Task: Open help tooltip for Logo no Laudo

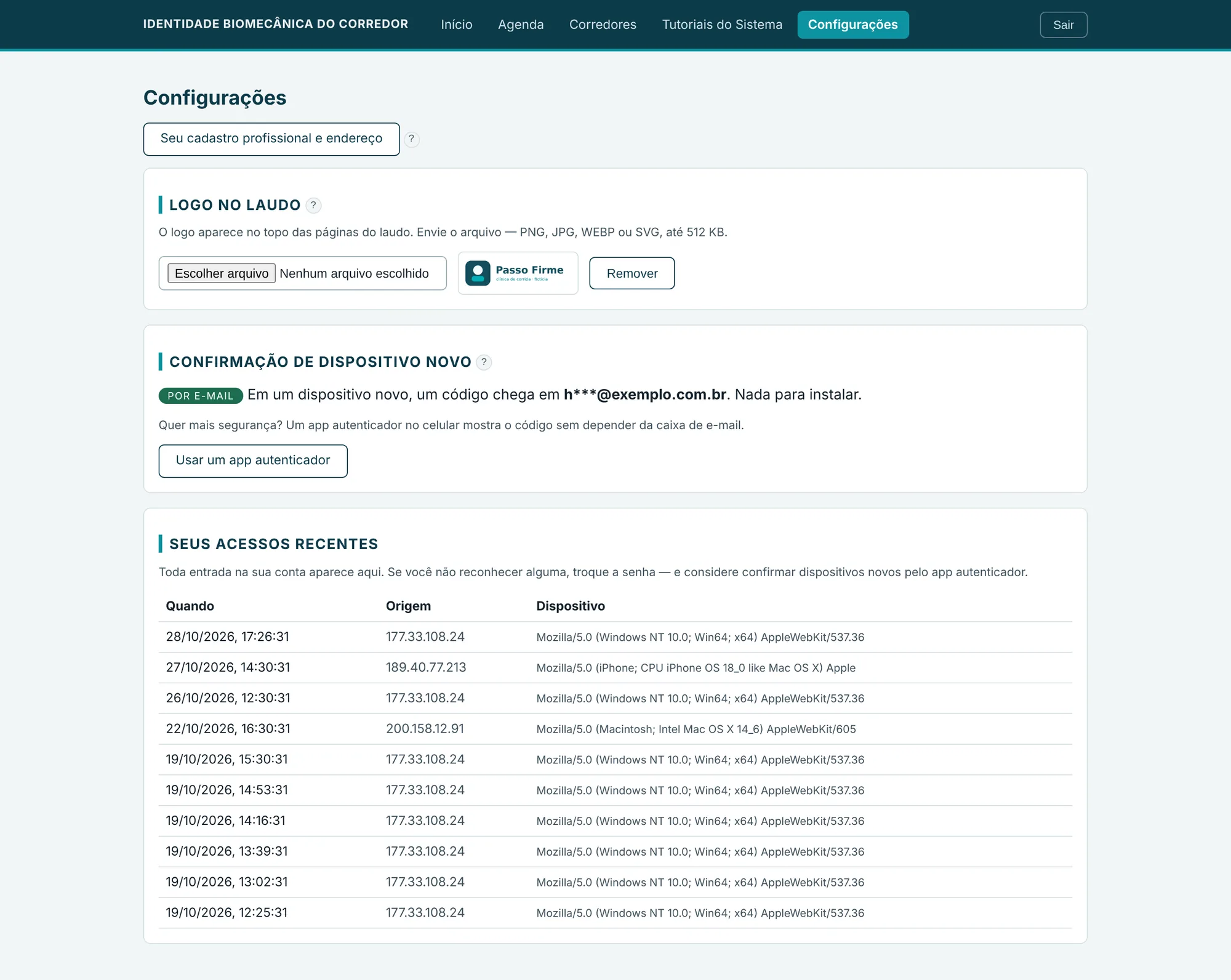Action: (313, 205)
